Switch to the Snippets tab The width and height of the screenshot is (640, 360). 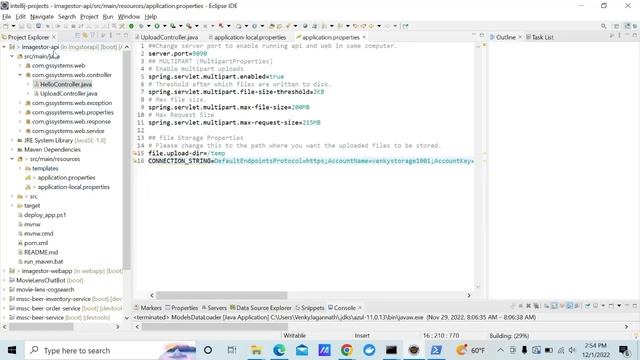(310, 308)
